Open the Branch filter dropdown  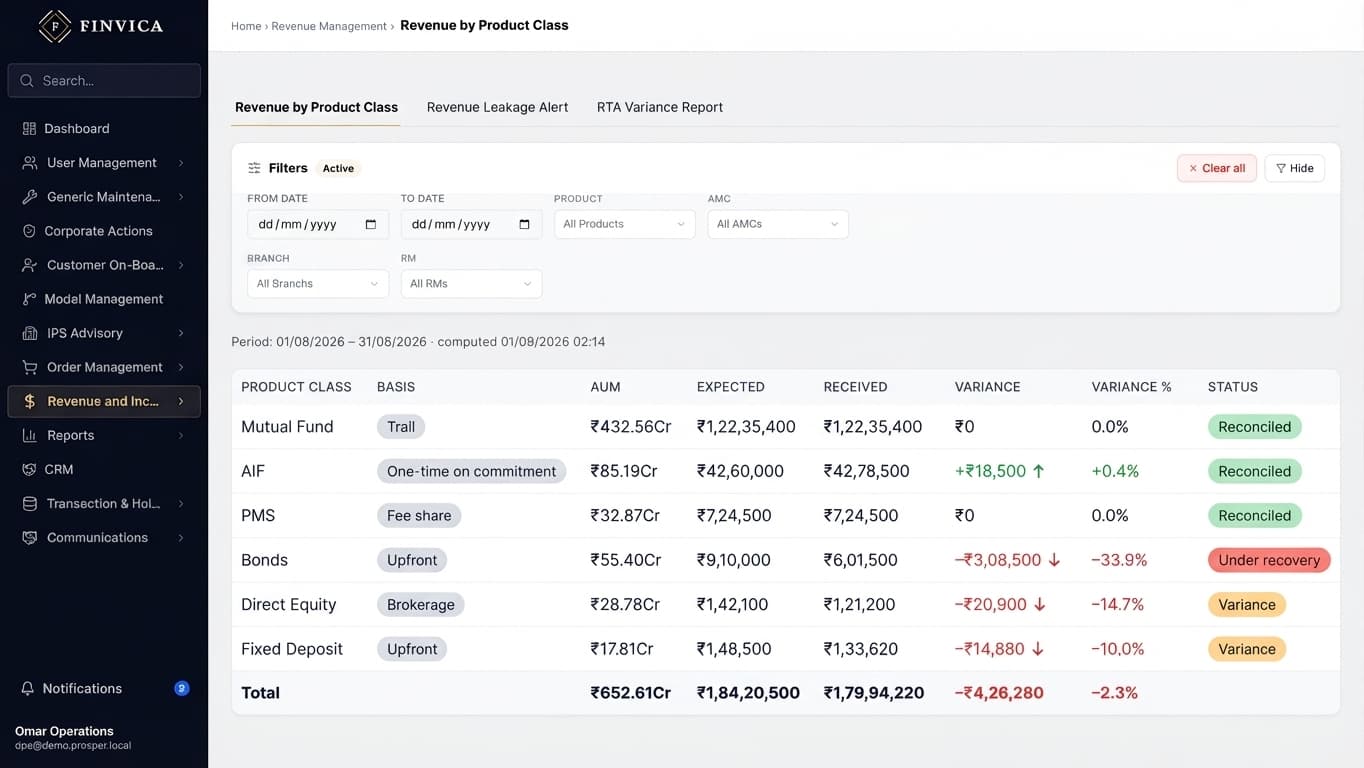318,284
